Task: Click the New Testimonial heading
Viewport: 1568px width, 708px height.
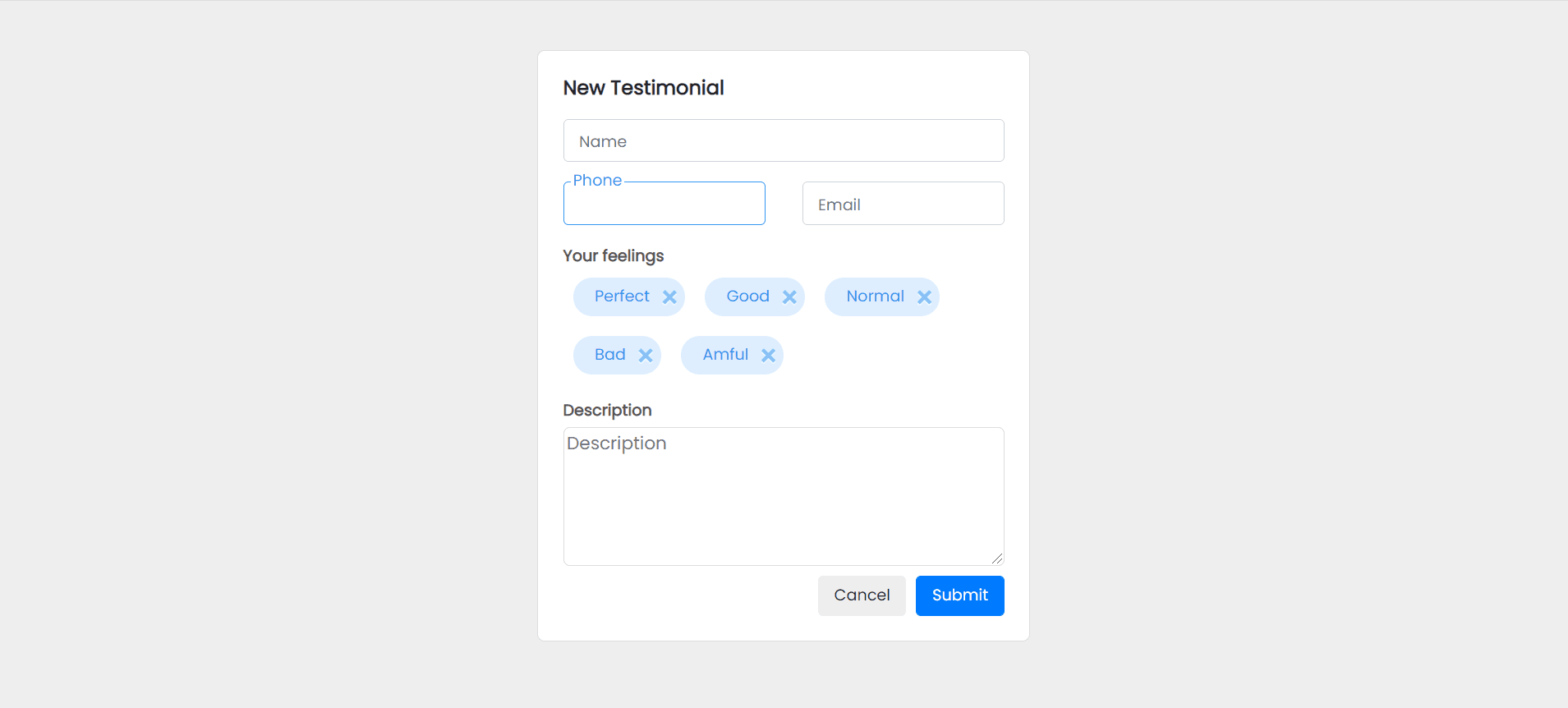Action: pos(643,87)
